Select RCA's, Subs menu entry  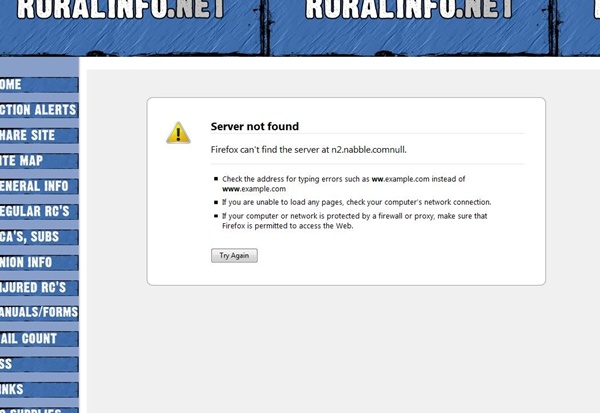tap(36, 237)
